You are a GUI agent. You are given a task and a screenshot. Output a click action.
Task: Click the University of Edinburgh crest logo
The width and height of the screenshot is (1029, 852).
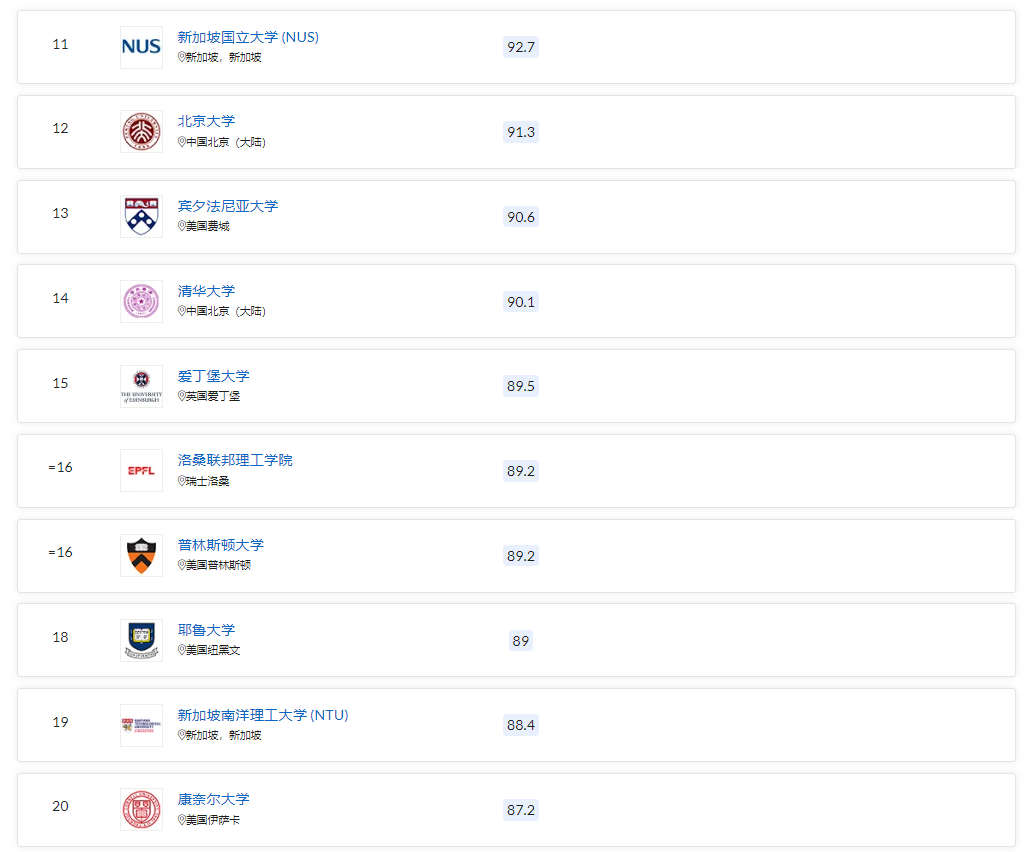[141, 386]
